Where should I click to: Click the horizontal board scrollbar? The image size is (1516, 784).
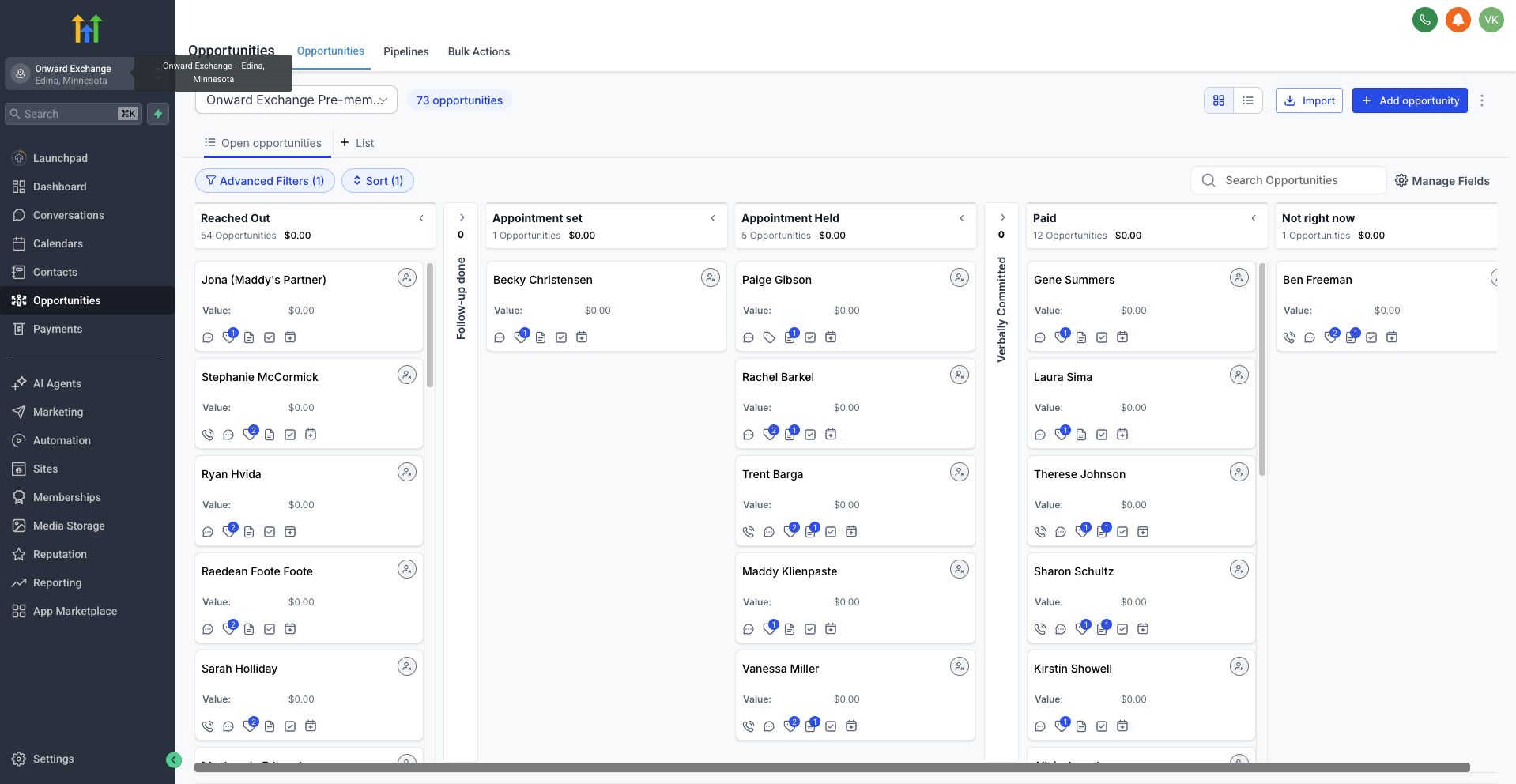(x=832, y=767)
